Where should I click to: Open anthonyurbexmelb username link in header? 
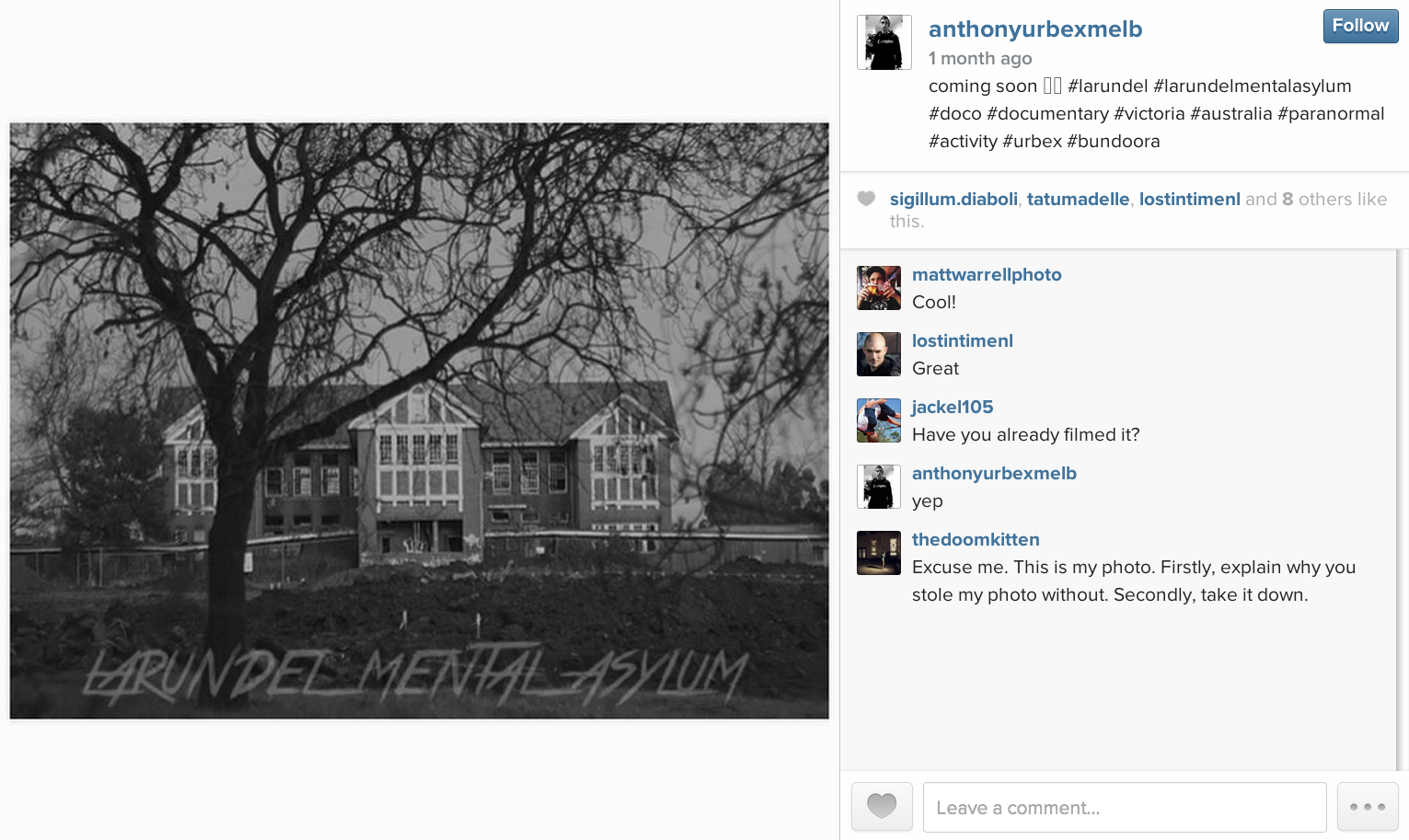point(1035,29)
